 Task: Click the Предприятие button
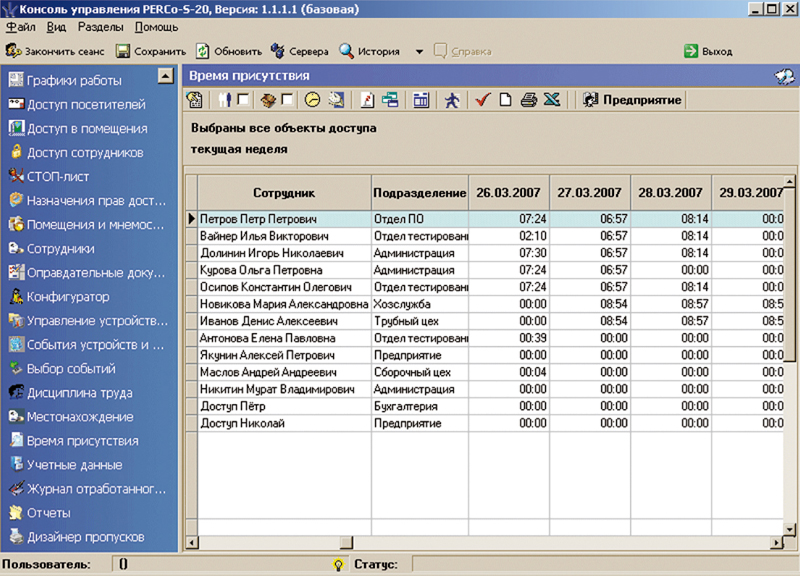pyautogui.click(x=633, y=100)
